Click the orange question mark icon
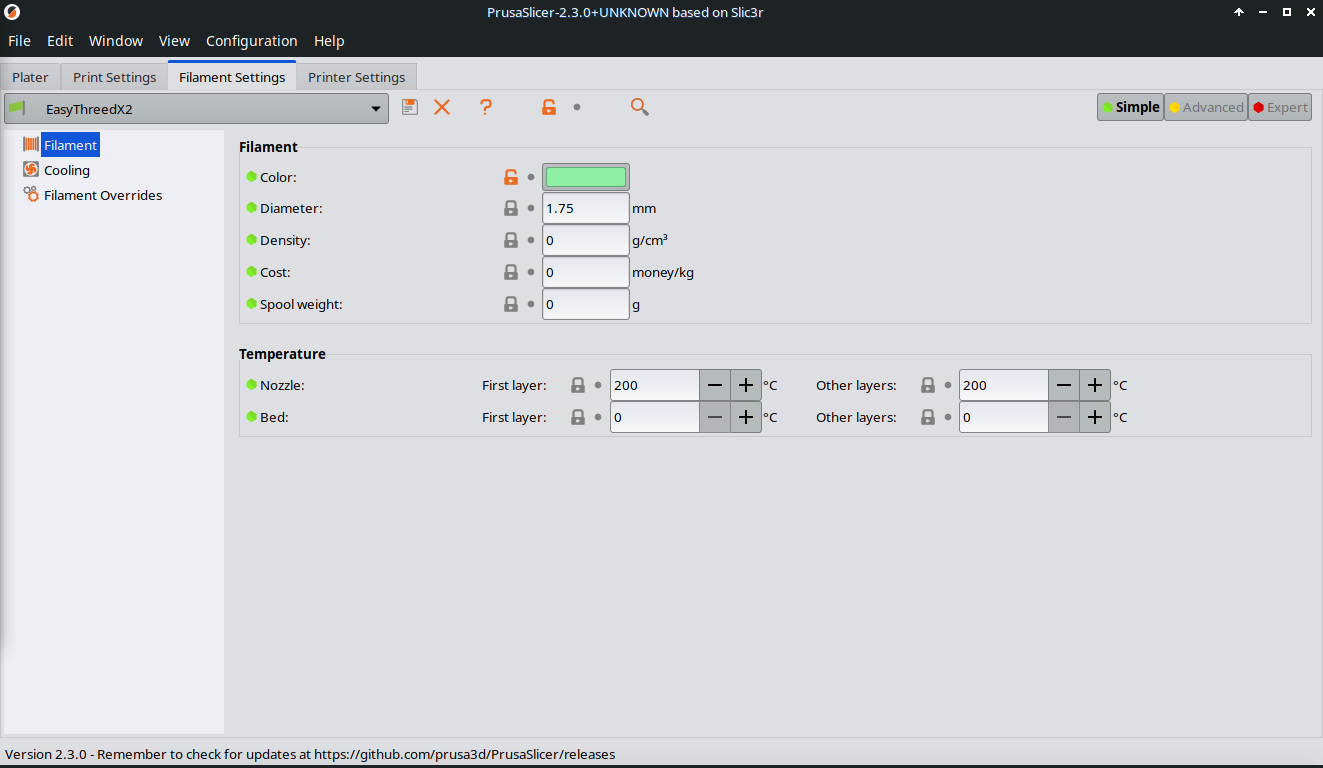The width and height of the screenshot is (1323, 768). [486, 107]
